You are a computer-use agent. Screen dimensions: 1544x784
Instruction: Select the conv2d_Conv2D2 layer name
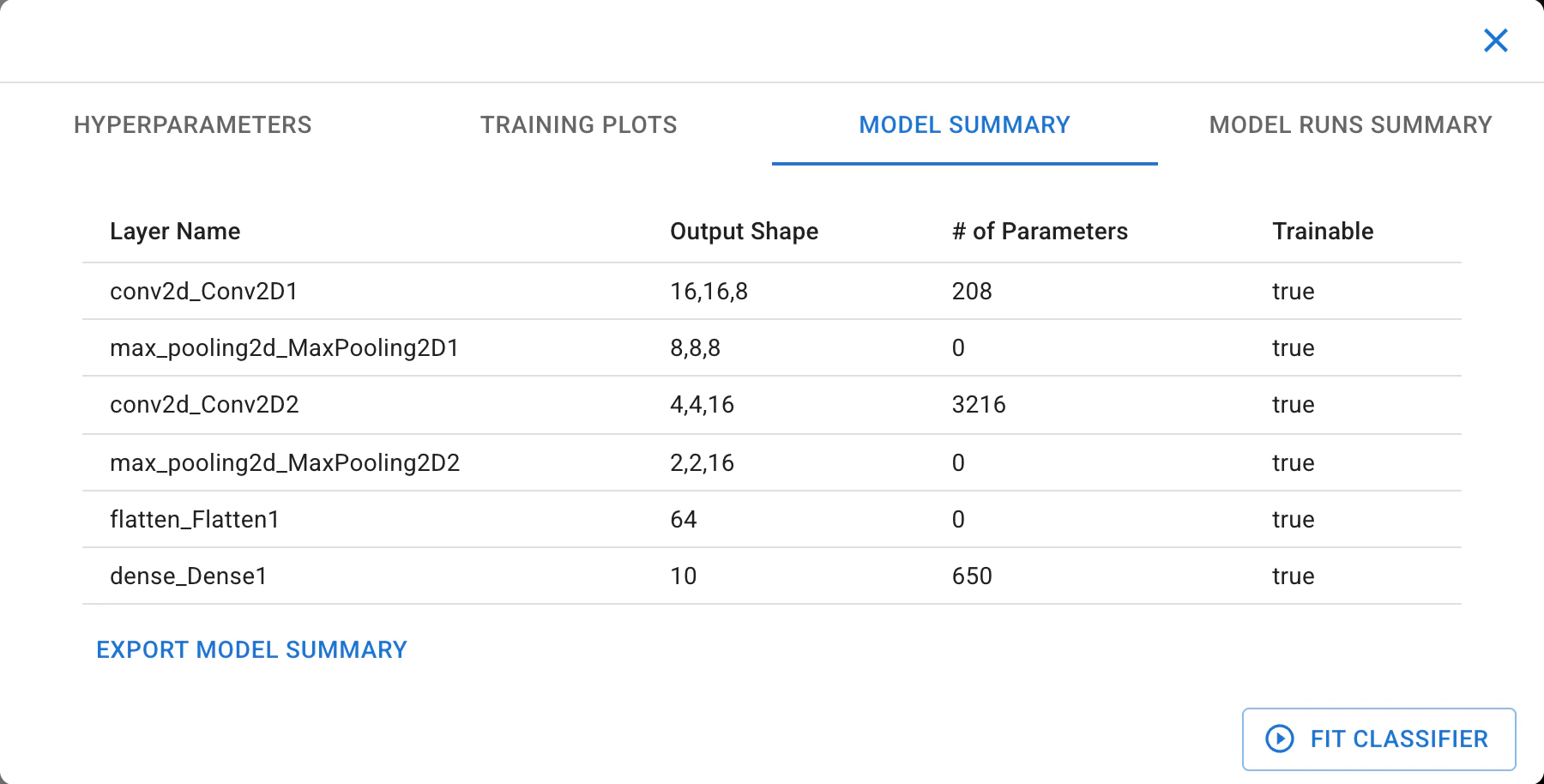tap(204, 405)
